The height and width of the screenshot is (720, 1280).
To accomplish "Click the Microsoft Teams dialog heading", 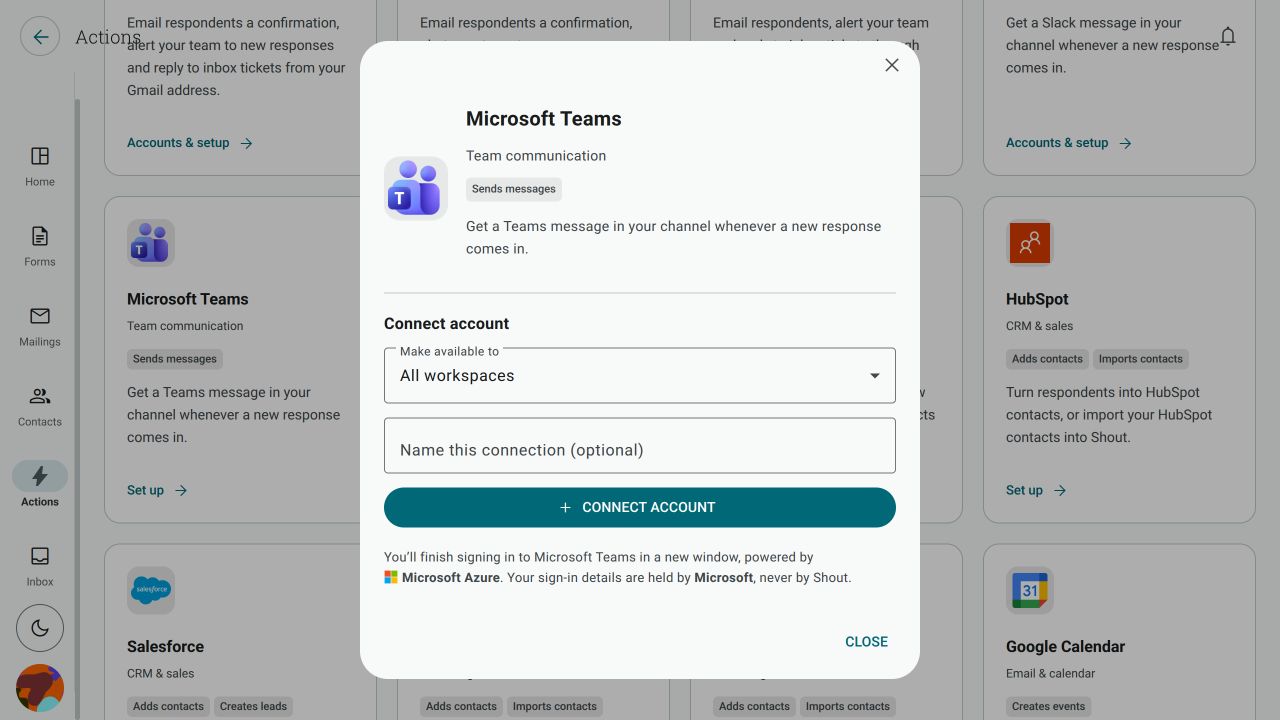I will 544,119.
